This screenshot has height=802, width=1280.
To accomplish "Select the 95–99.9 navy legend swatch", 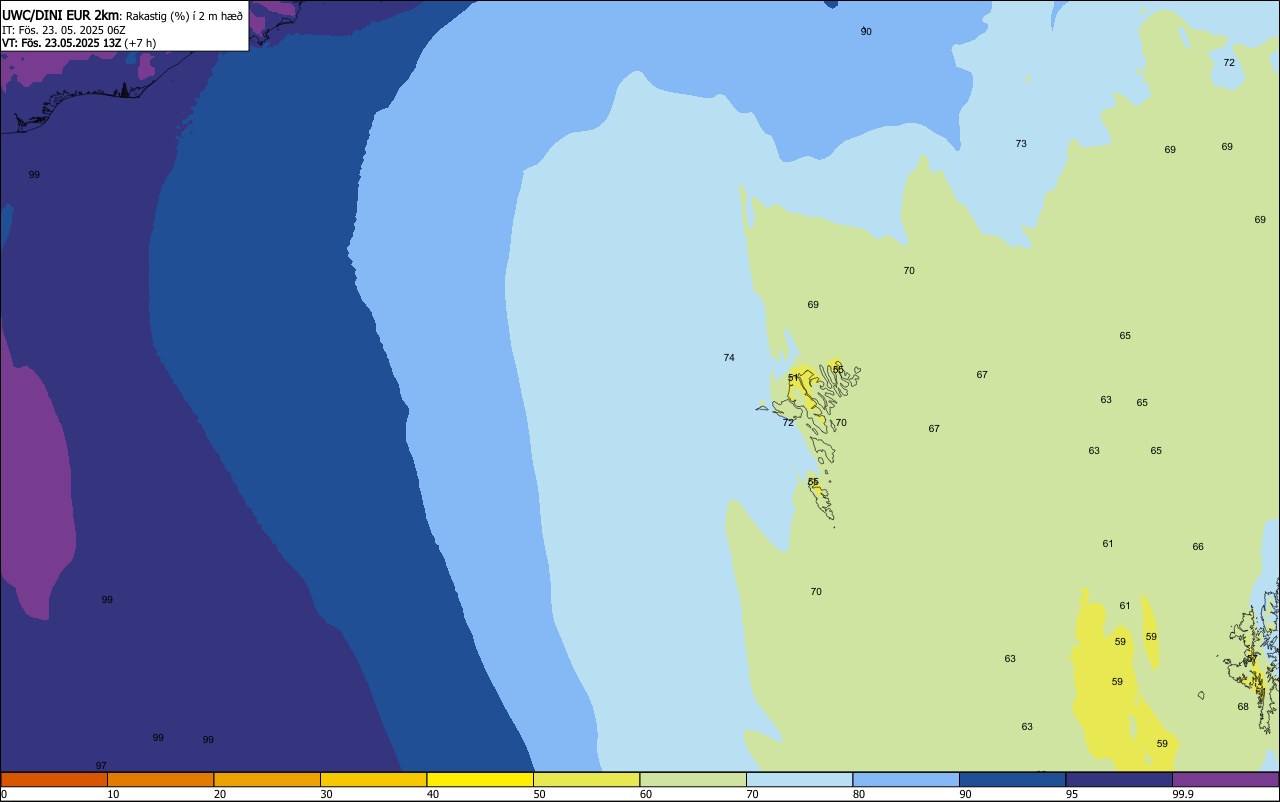I will 1119,779.
